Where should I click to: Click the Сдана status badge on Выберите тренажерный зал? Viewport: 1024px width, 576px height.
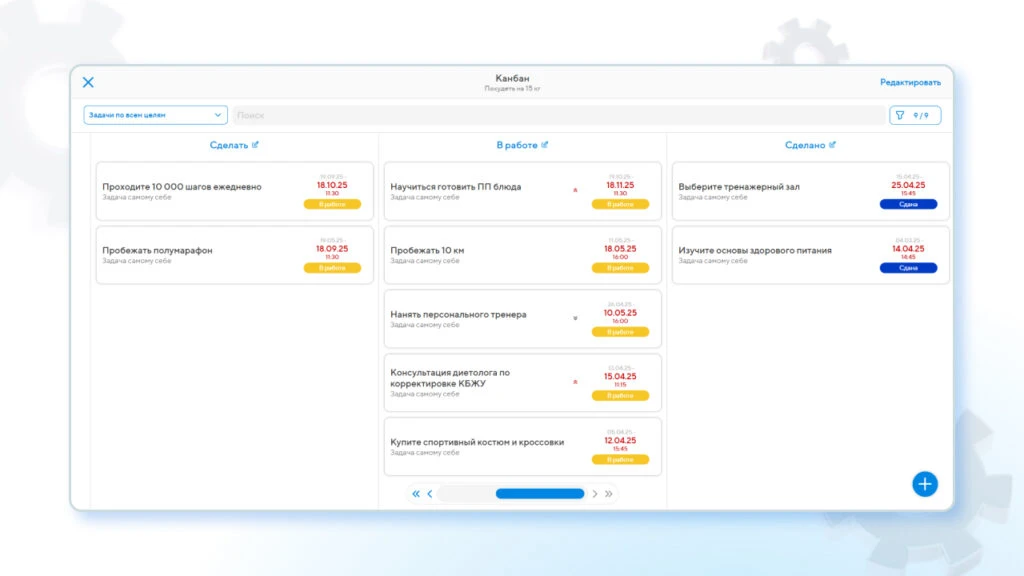tap(908, 204)
